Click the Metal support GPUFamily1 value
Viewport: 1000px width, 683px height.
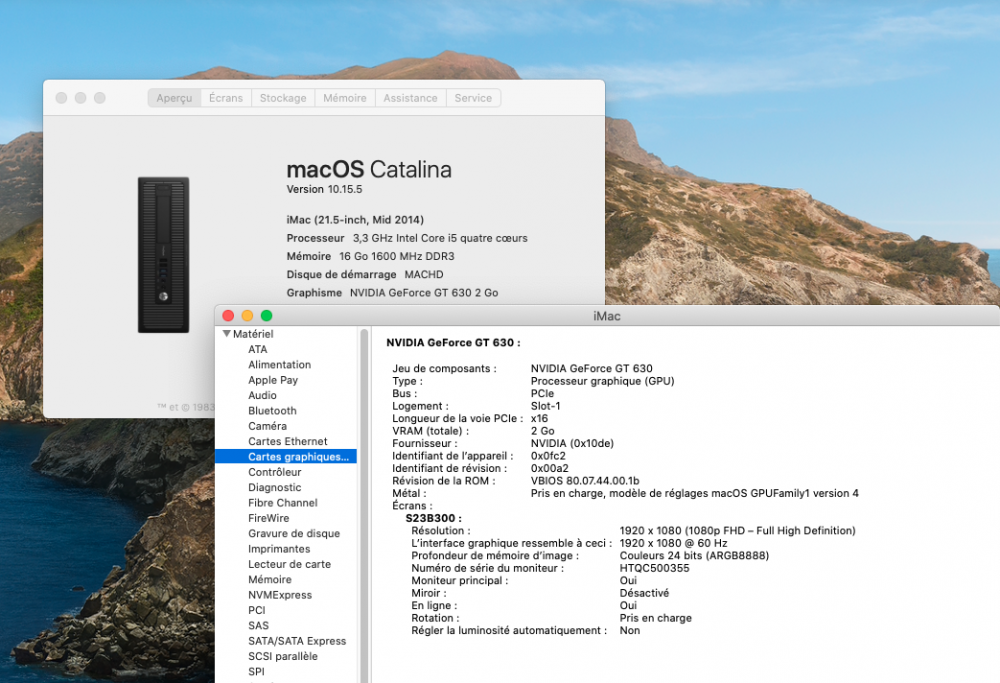pyautogui.click(x=695, y=494)
